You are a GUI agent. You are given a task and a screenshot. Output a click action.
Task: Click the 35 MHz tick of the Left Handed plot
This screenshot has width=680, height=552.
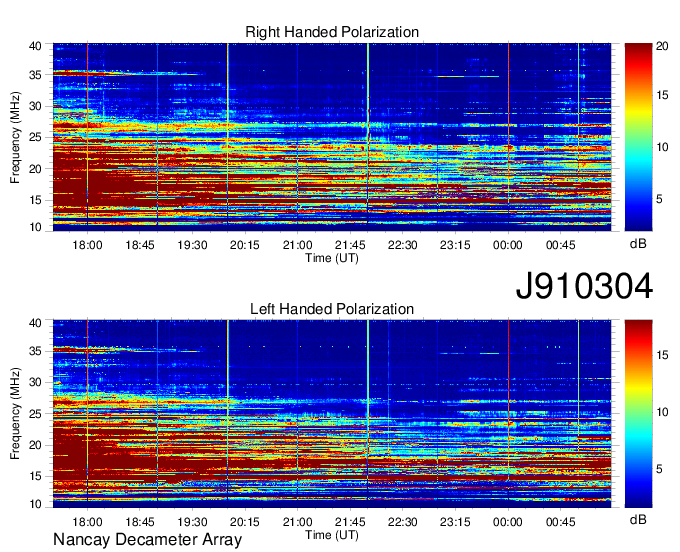tap(36, 351)
